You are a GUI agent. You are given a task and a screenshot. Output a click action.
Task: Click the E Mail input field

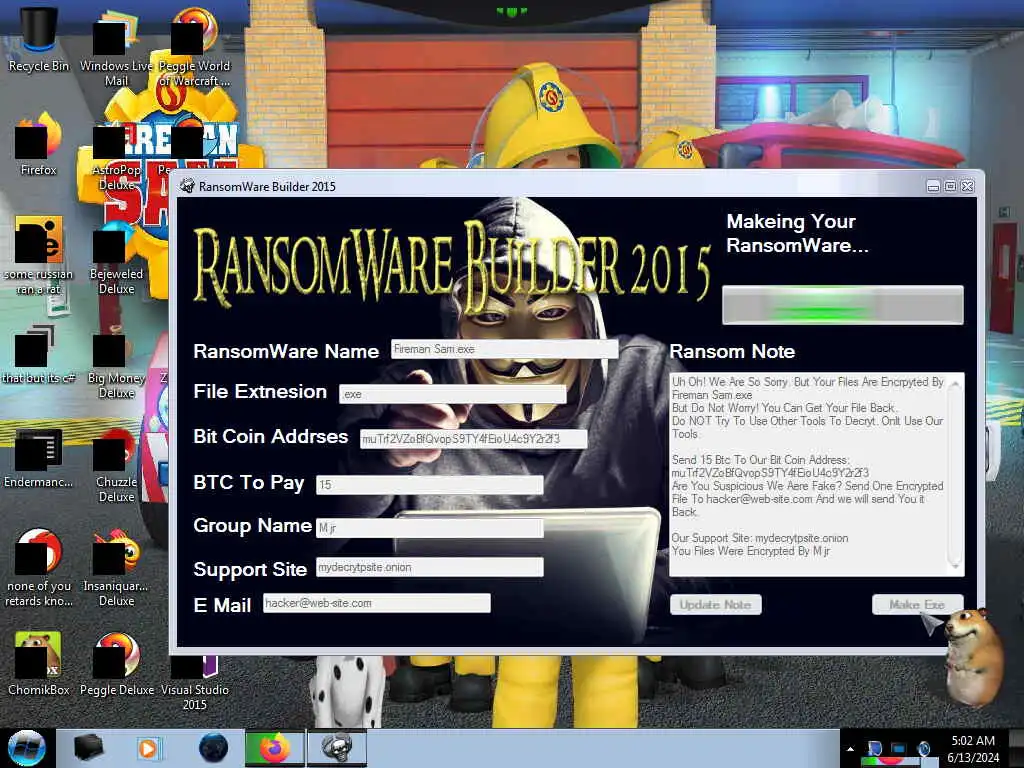[x=377, y=603]
